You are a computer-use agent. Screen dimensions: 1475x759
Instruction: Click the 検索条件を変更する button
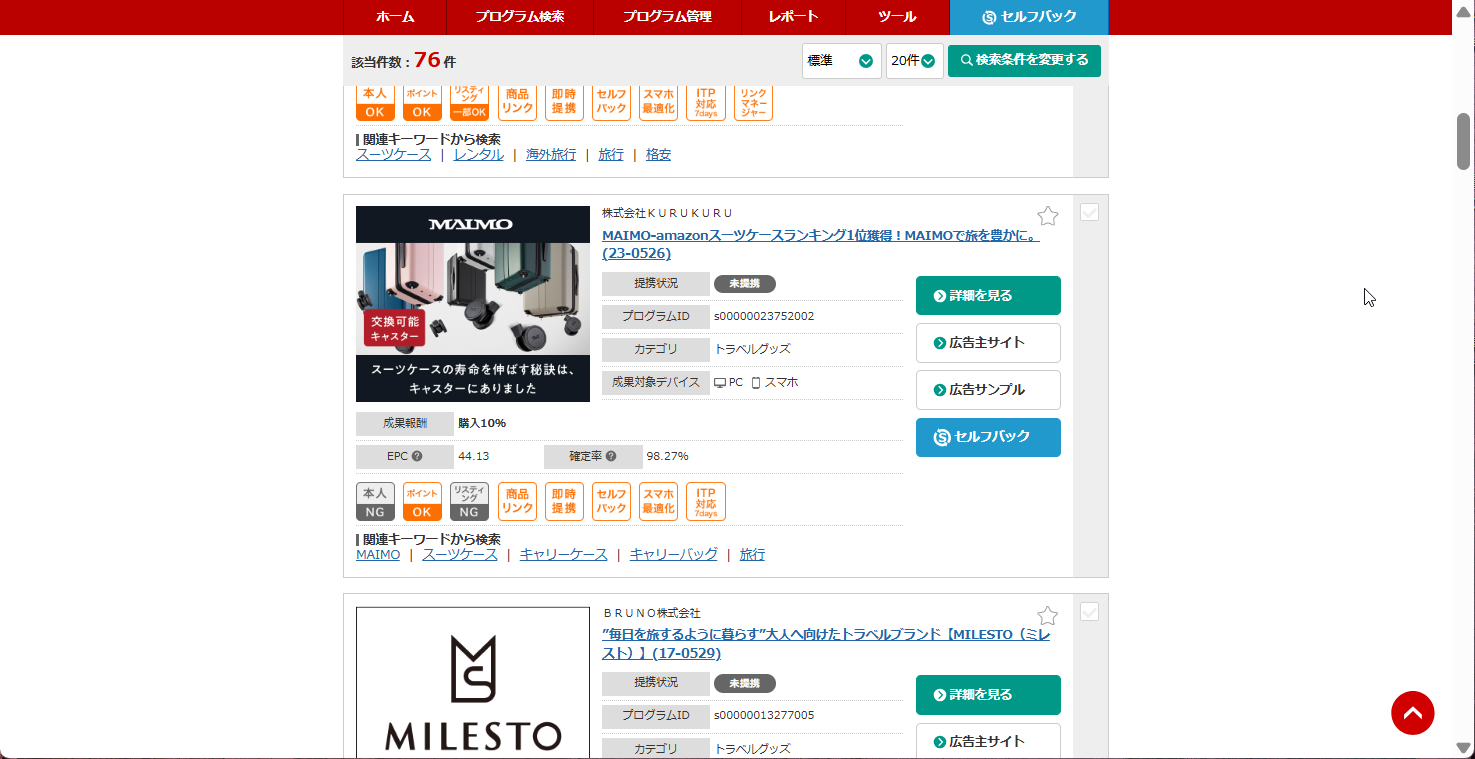pos(1024,61)
